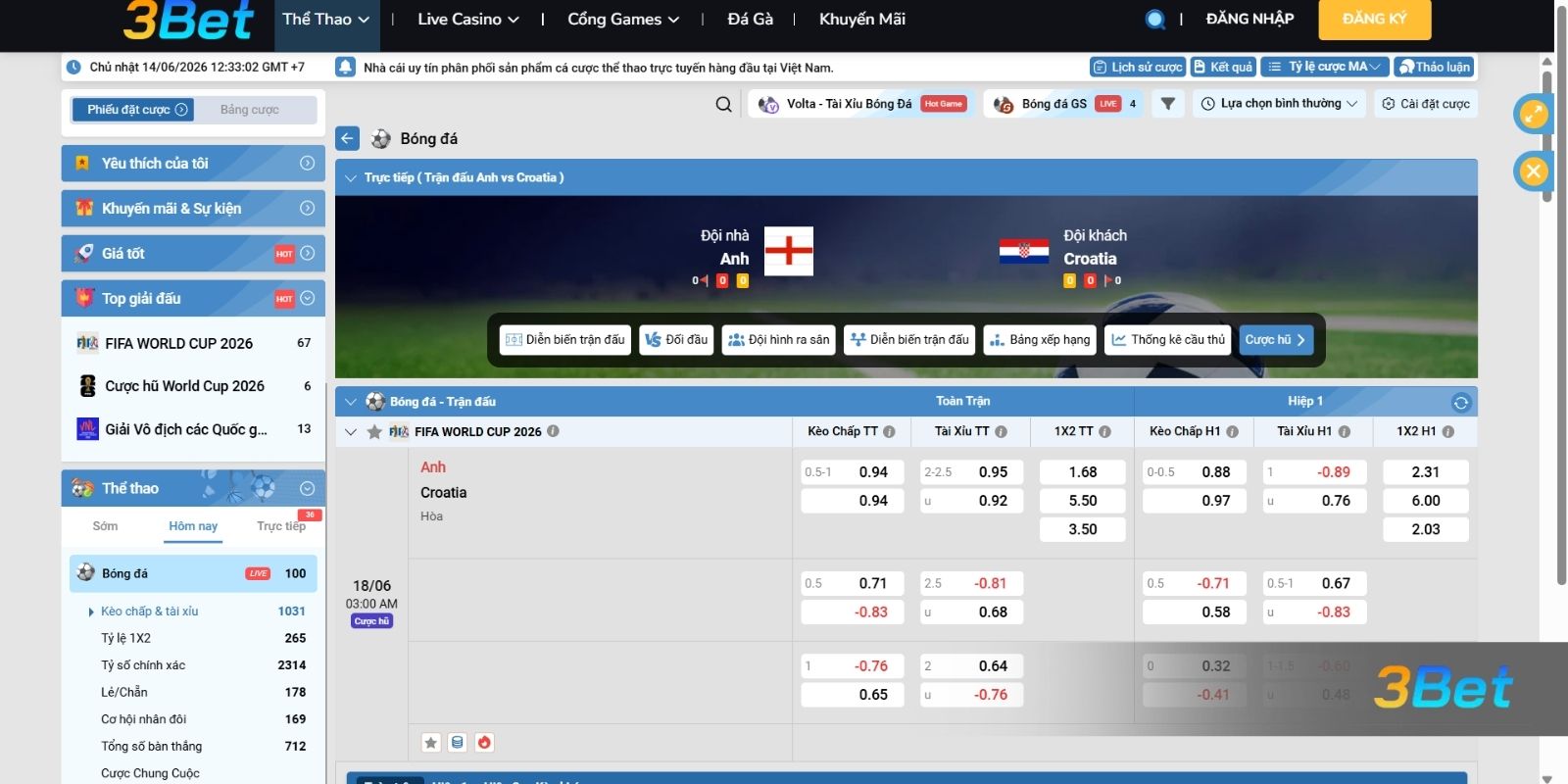This screenshot has width=1568, height=784.
Task: Select Kèo chấp & tài xỉu market
Action: click(x=194, y=612)
